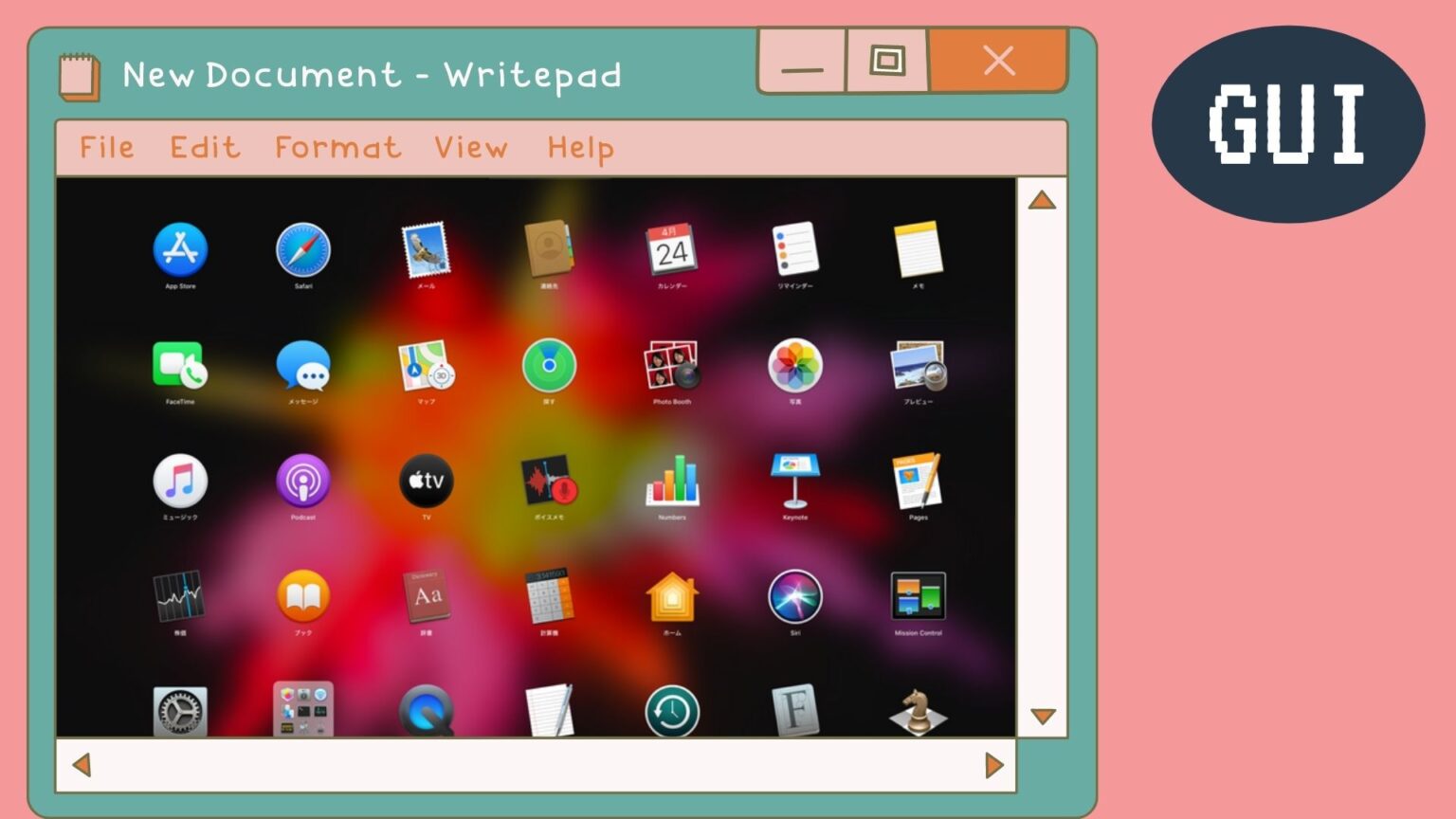Open the Time Machine clock icon
The height and width of the screenshot is (819, 1456).
pos(672,710)
